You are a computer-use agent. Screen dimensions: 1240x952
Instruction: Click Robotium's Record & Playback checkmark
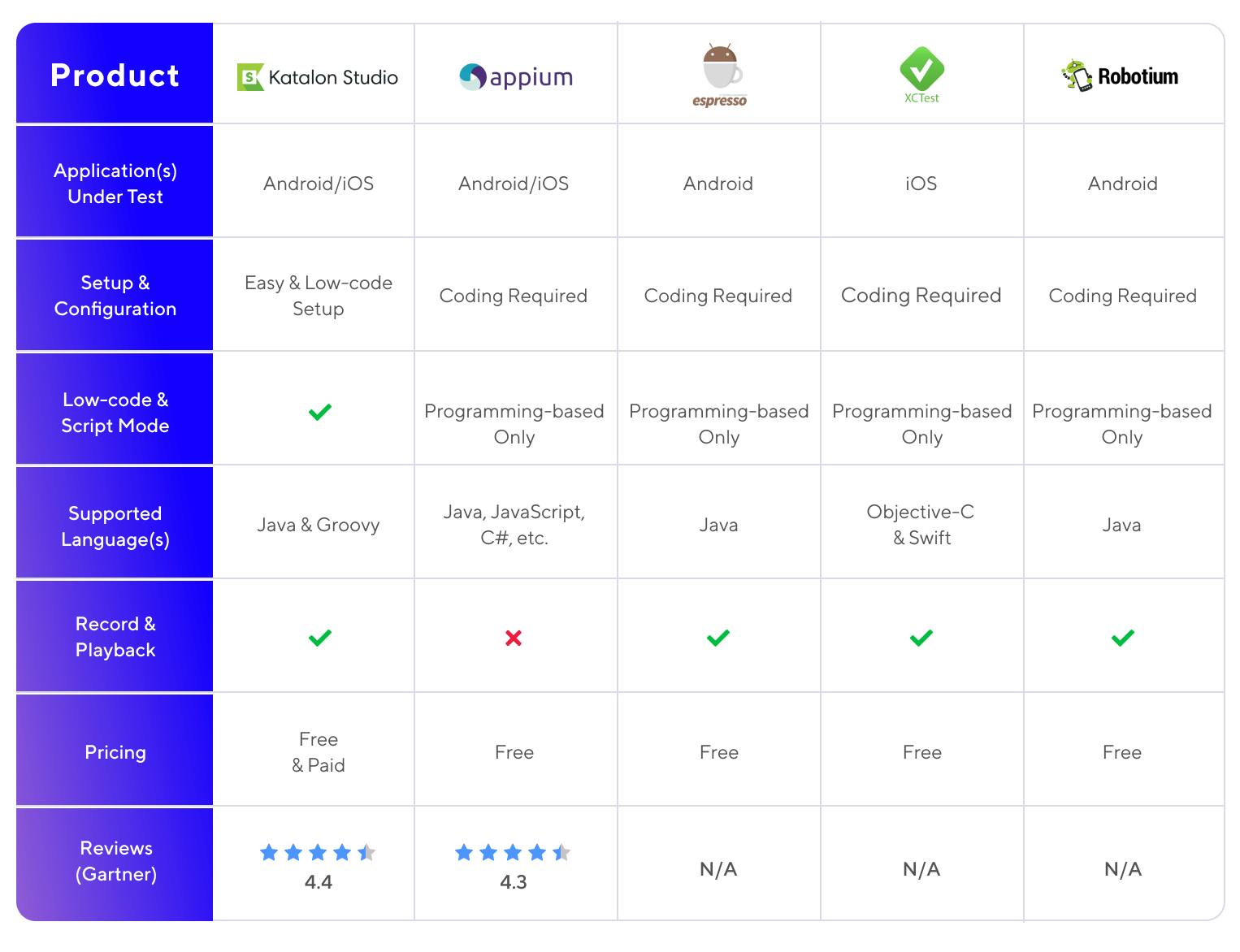click(x=1123, y=638)
